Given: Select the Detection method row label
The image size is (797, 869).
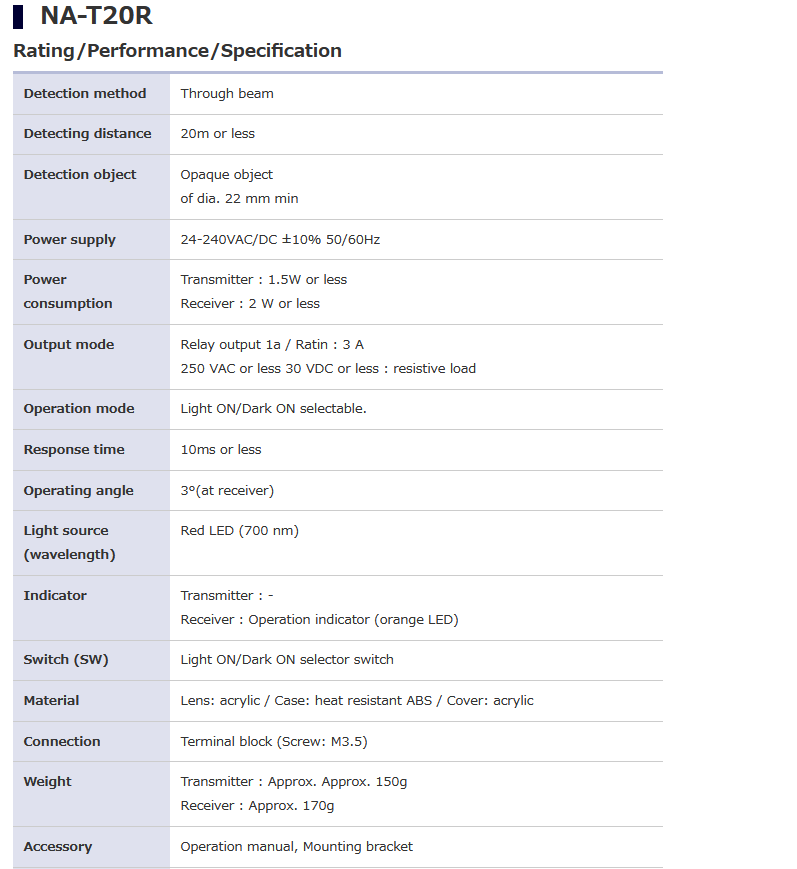Looking at the screenshot, I should coord(85,94).
